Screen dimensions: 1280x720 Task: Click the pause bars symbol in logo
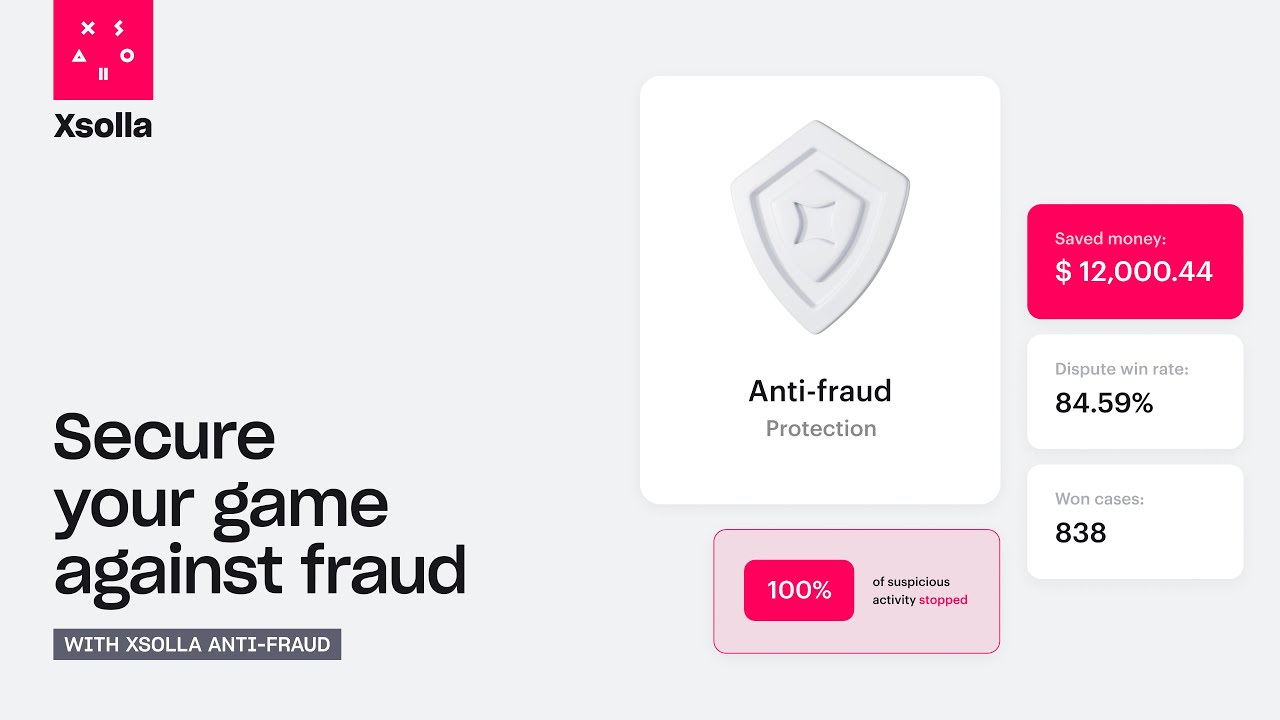point(103,74)
